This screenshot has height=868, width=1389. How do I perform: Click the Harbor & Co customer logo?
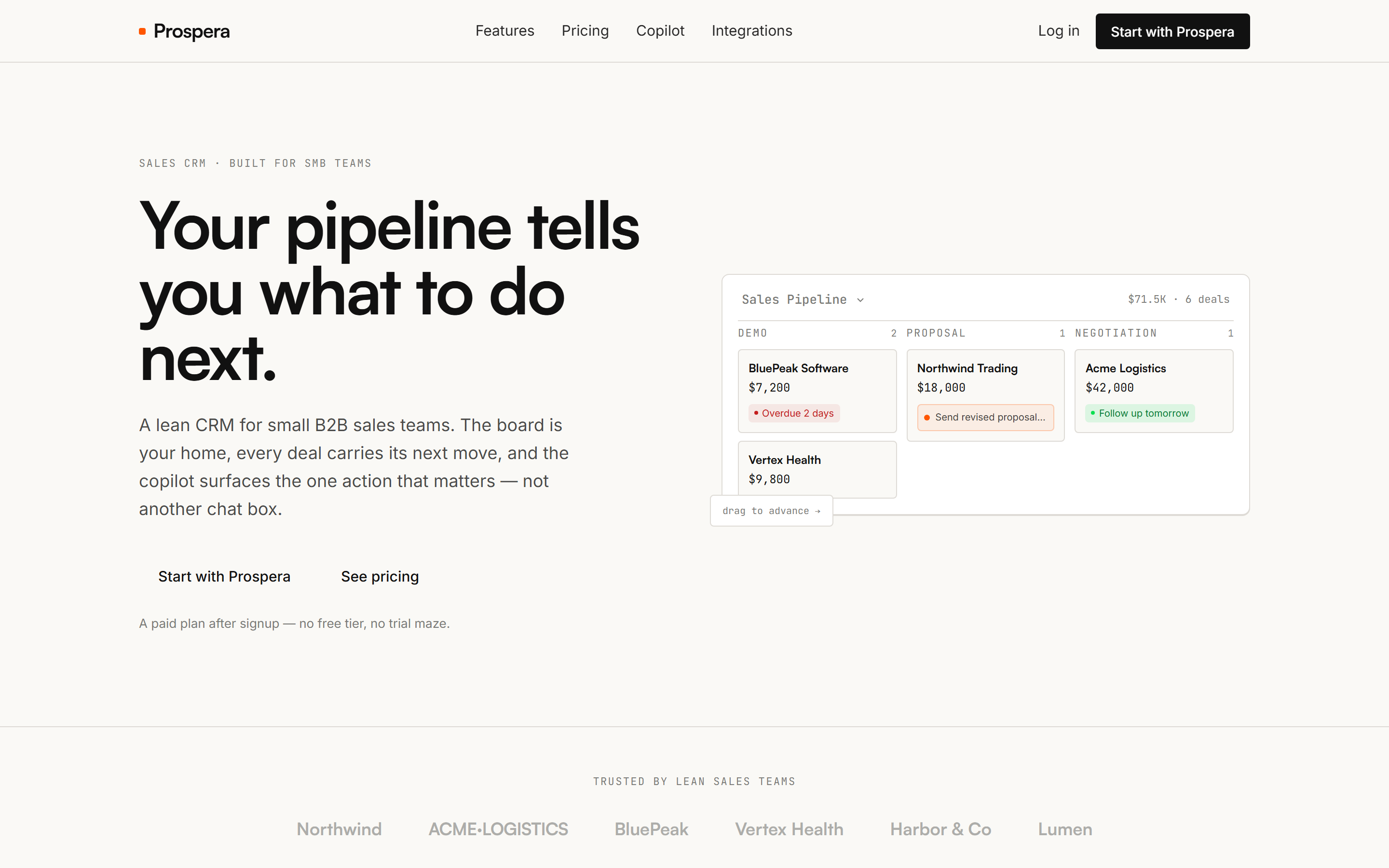coord(941,829)
